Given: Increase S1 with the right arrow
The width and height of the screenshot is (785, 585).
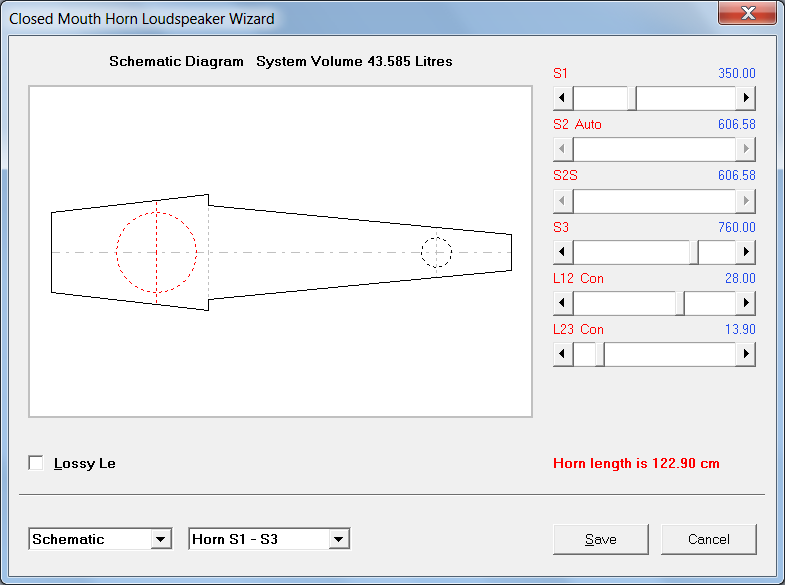Looking at the screenshot, I should [745, 98].
